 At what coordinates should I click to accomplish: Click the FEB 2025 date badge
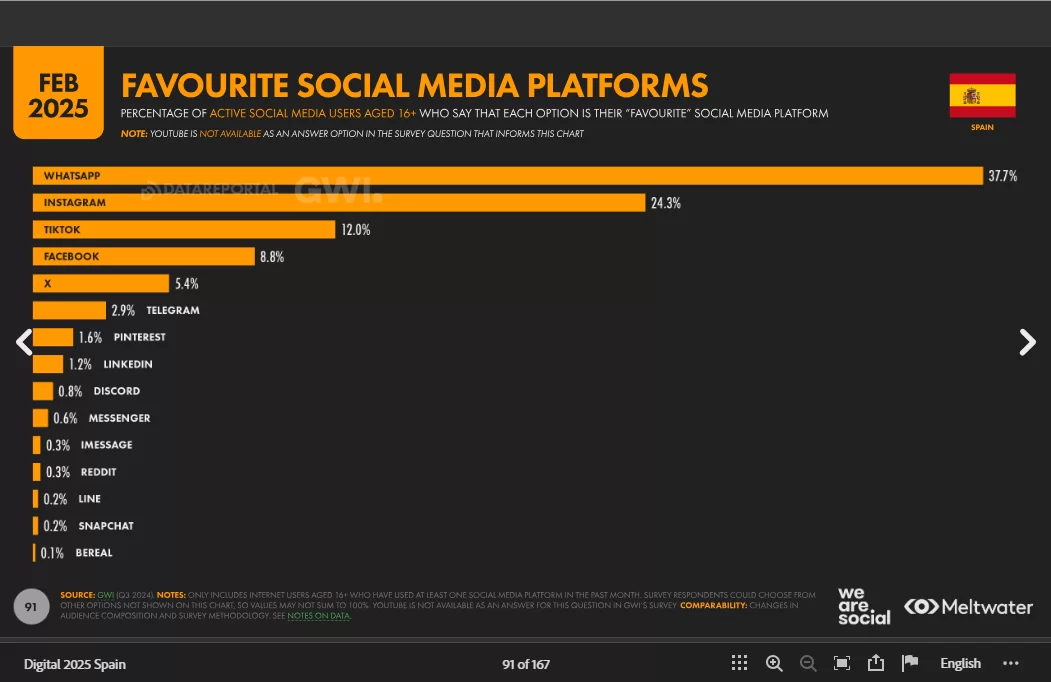tap(58, 93)
